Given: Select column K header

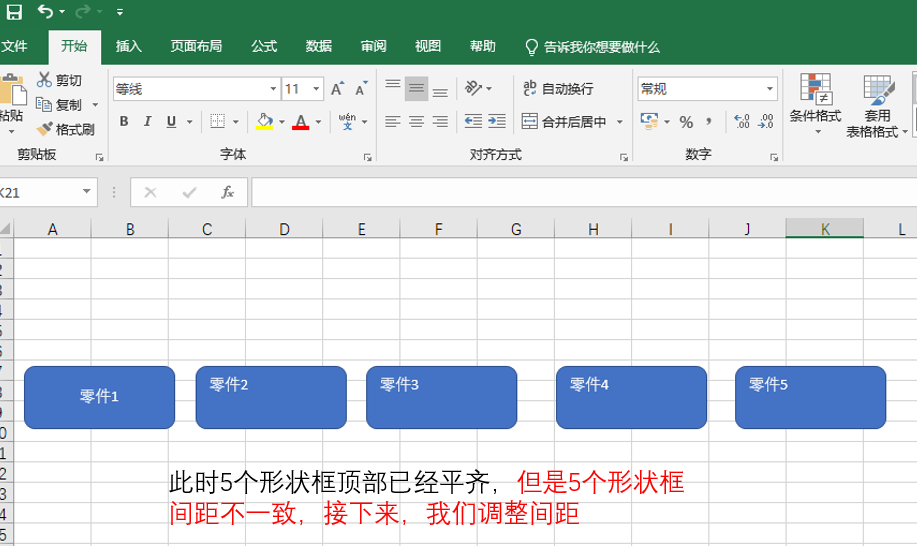Looking at the screenshot, I should click(825, 229).
